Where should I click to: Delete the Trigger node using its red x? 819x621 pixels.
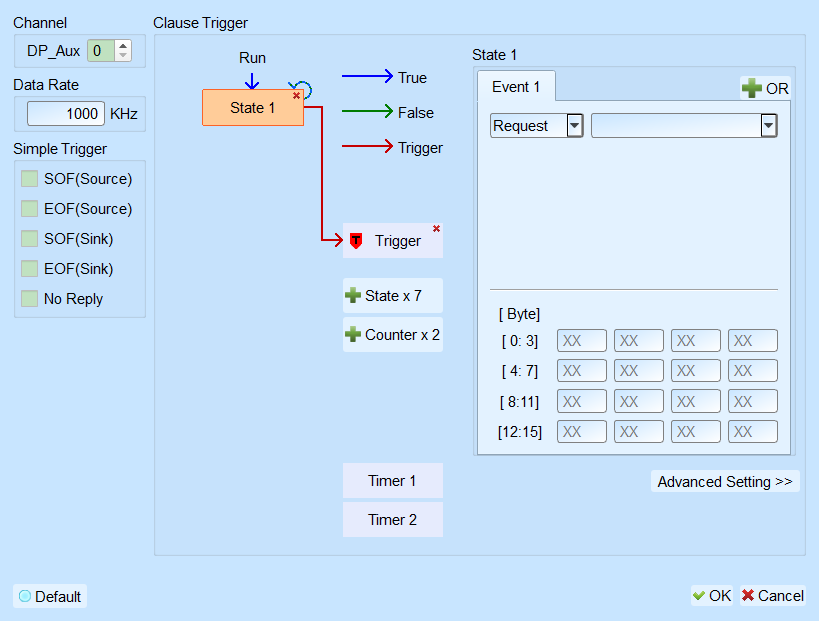(436, 229)
